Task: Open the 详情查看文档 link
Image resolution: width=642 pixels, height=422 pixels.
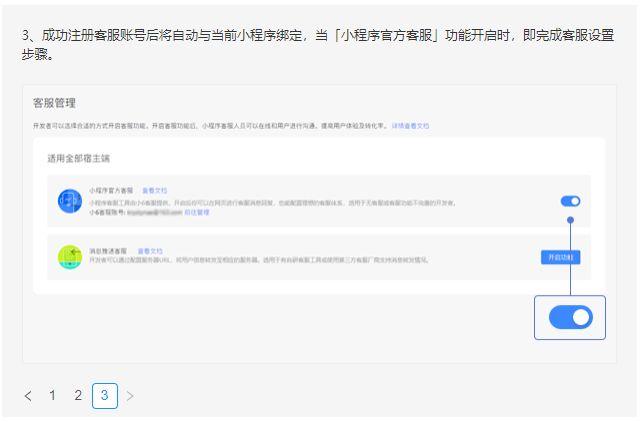Action: (x=410, y=126)
